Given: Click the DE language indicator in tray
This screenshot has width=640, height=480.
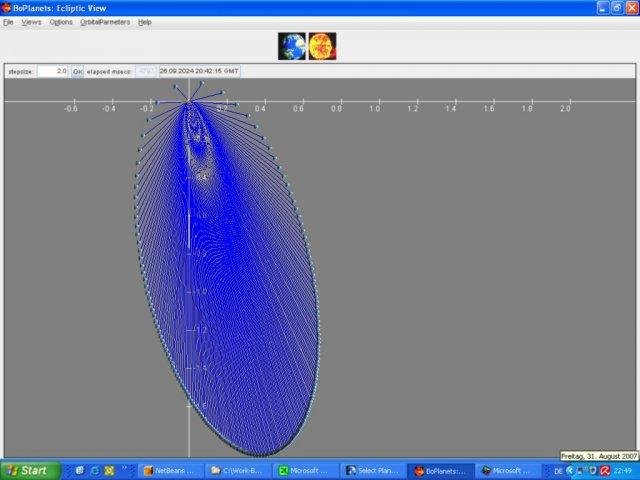Looking at the screenshot, I should pos(560,470).
